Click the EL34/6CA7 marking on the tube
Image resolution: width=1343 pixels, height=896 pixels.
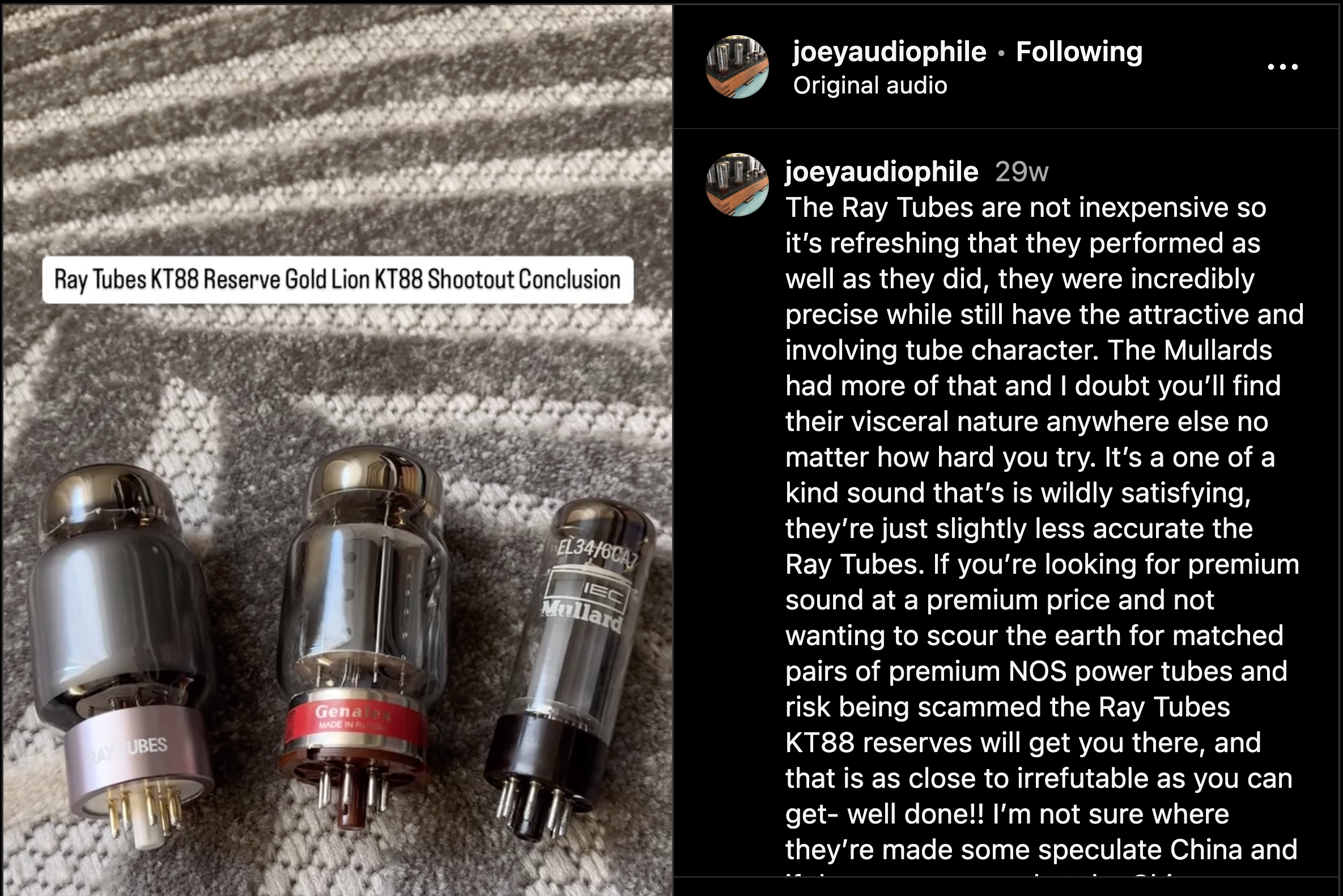(x=597, y=553)
